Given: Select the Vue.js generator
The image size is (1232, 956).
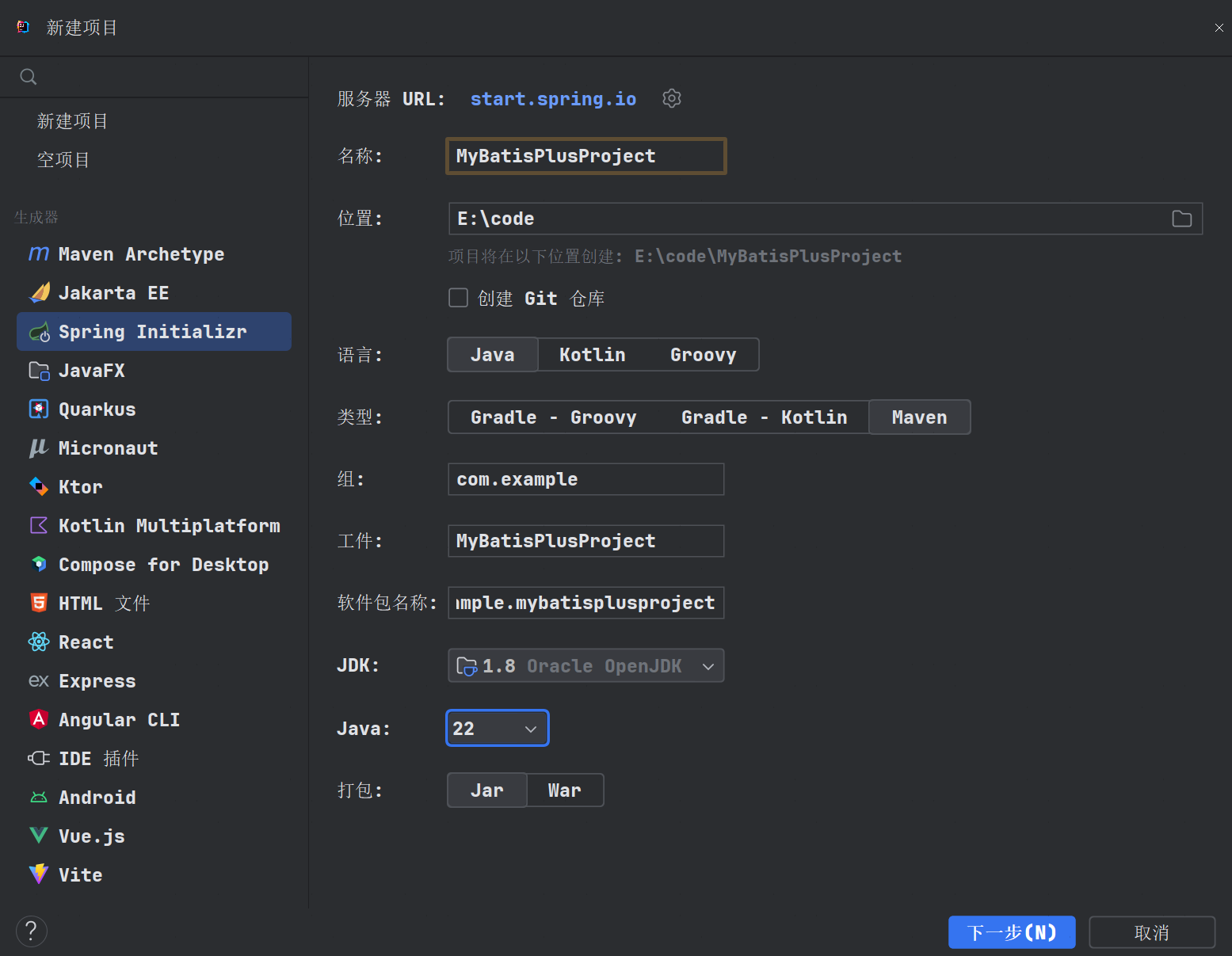Looking at the screenshot, I should click(x=154, y=836).
